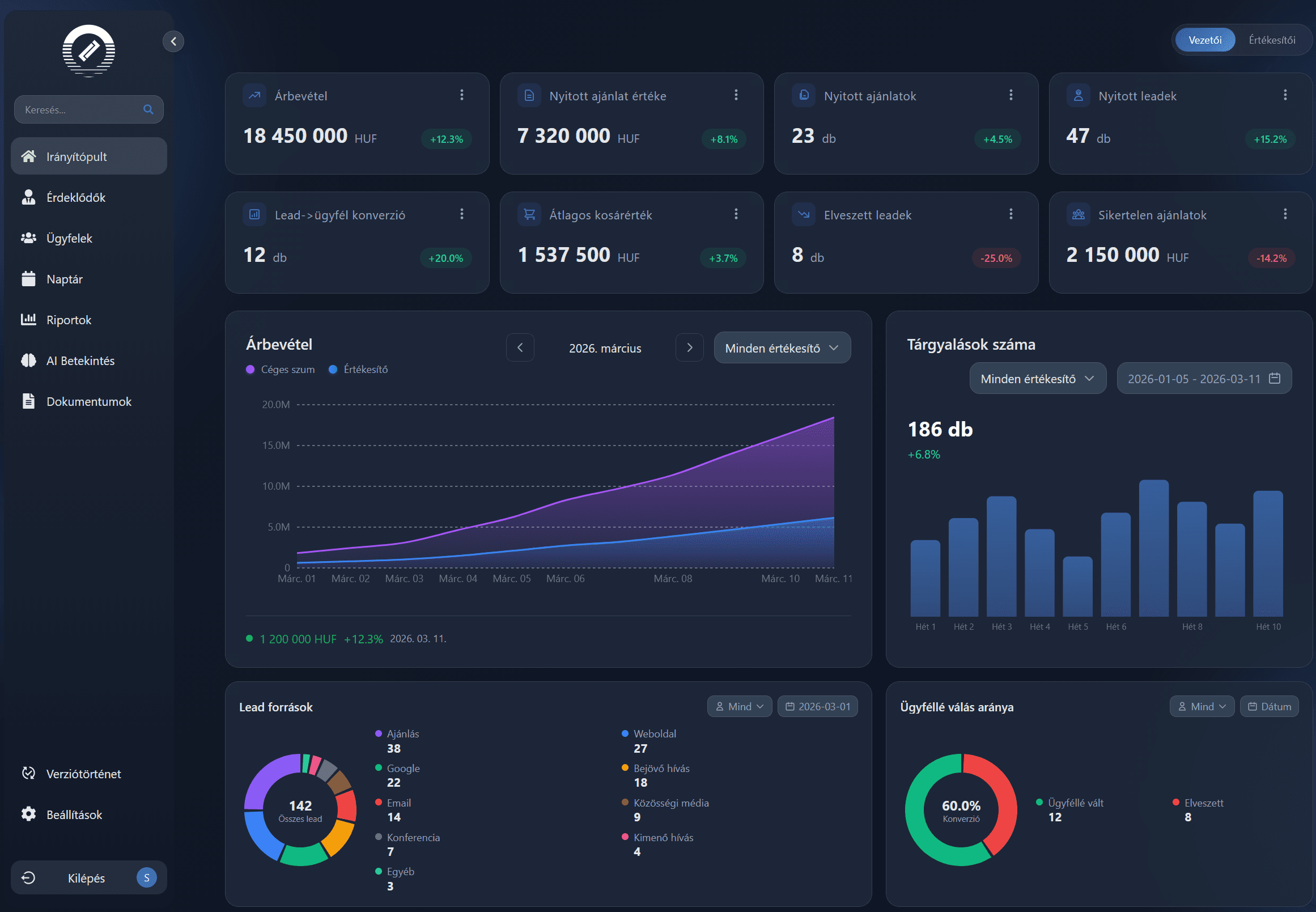1316x912 pixels.
Task: Open Nyitott ajánlat értéke card options
Action: [x=736, y=95]
